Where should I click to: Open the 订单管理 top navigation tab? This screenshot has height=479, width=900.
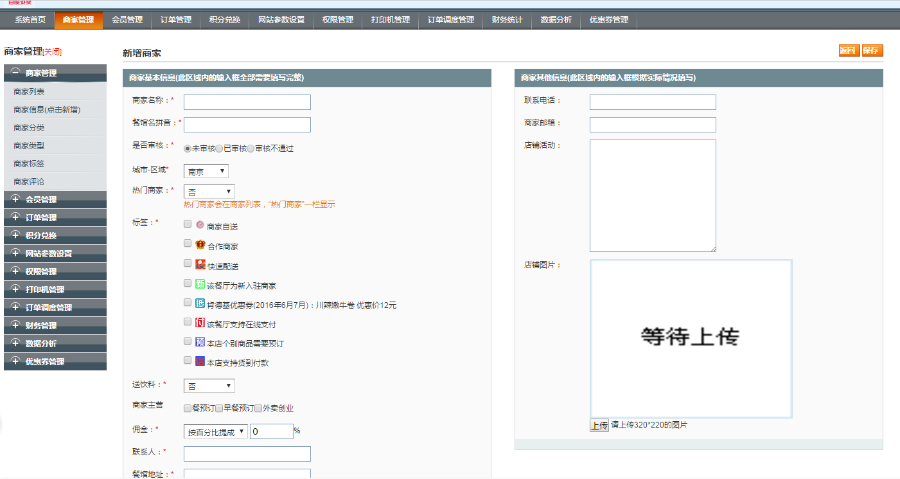(x=176, y=19)
